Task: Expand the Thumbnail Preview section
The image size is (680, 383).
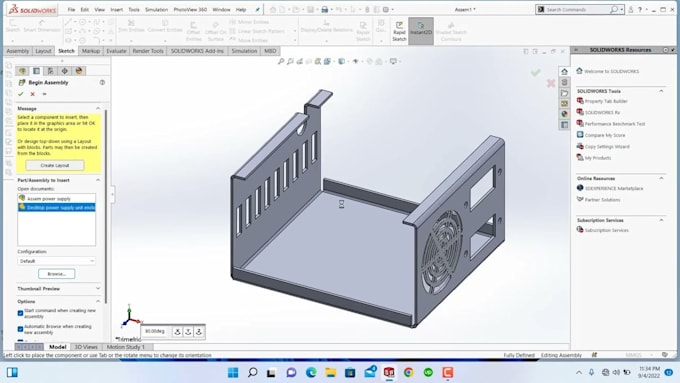Action: tap(59, 288)
